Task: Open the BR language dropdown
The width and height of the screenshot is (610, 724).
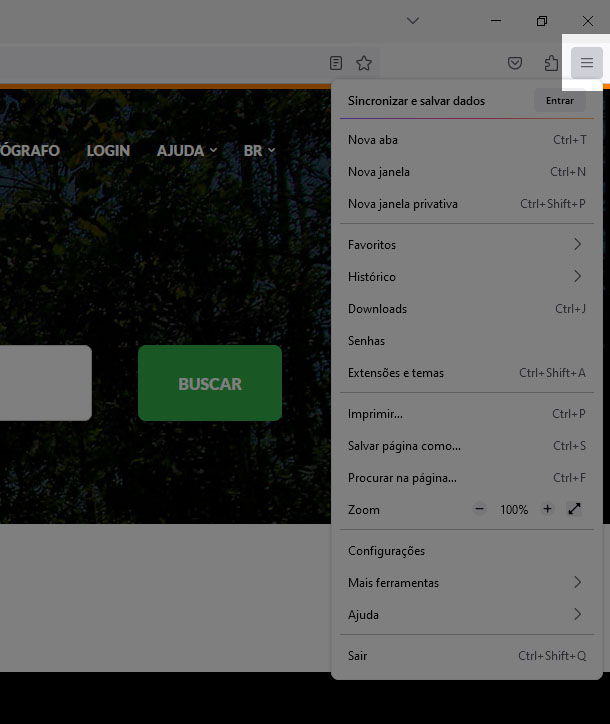Action: click(259, 151)
